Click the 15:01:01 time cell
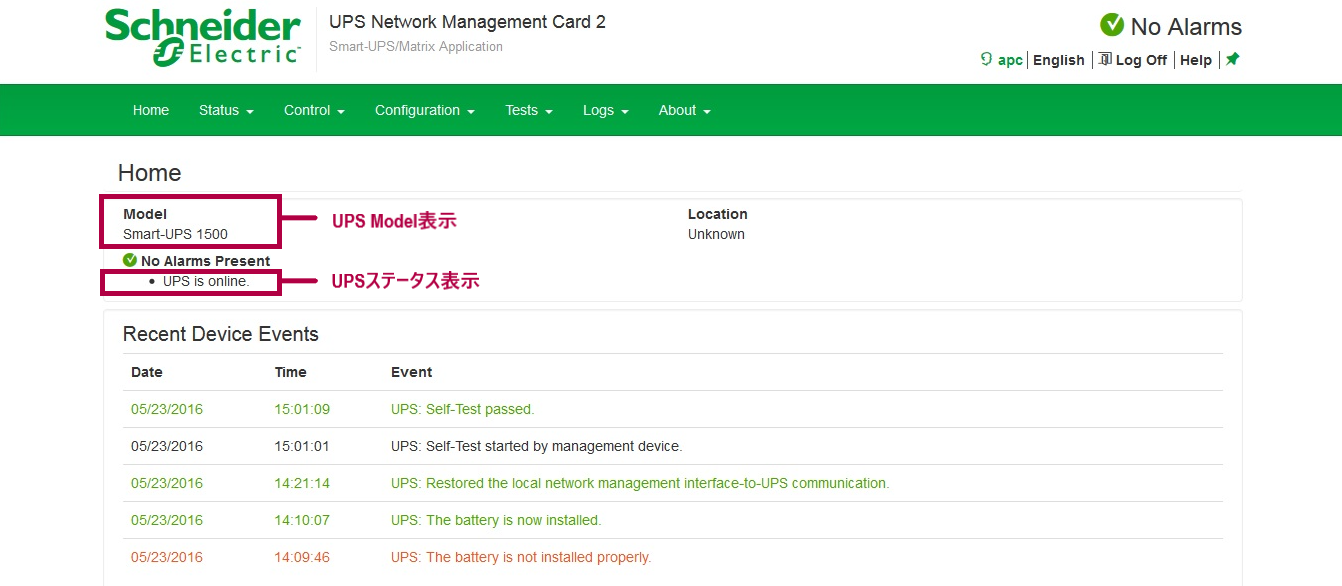Screen dimensions: 1342x586 pyautogui.click(x=302, y=446)
